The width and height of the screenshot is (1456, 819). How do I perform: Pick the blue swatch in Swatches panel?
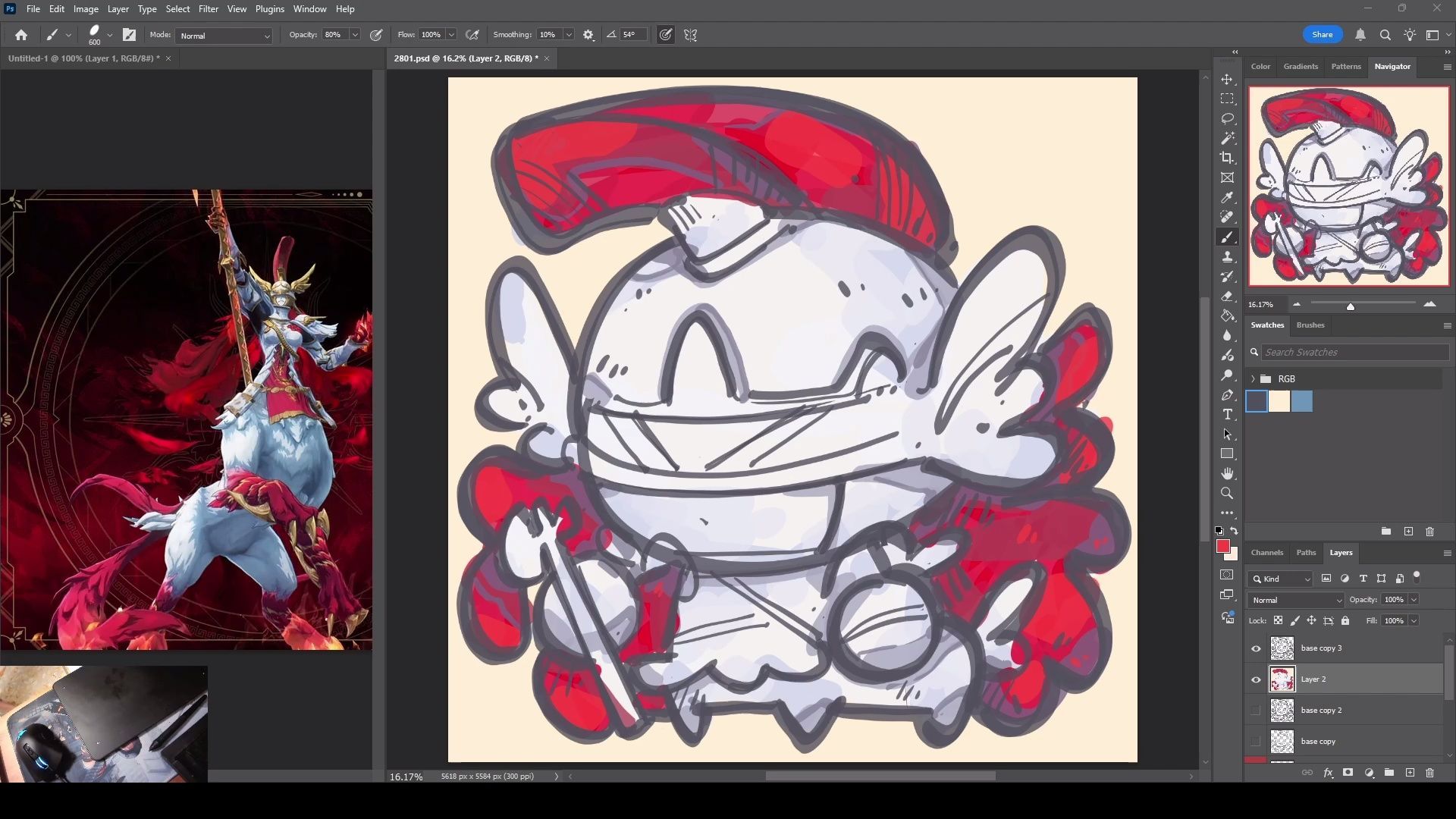[x=1302, y=402]
